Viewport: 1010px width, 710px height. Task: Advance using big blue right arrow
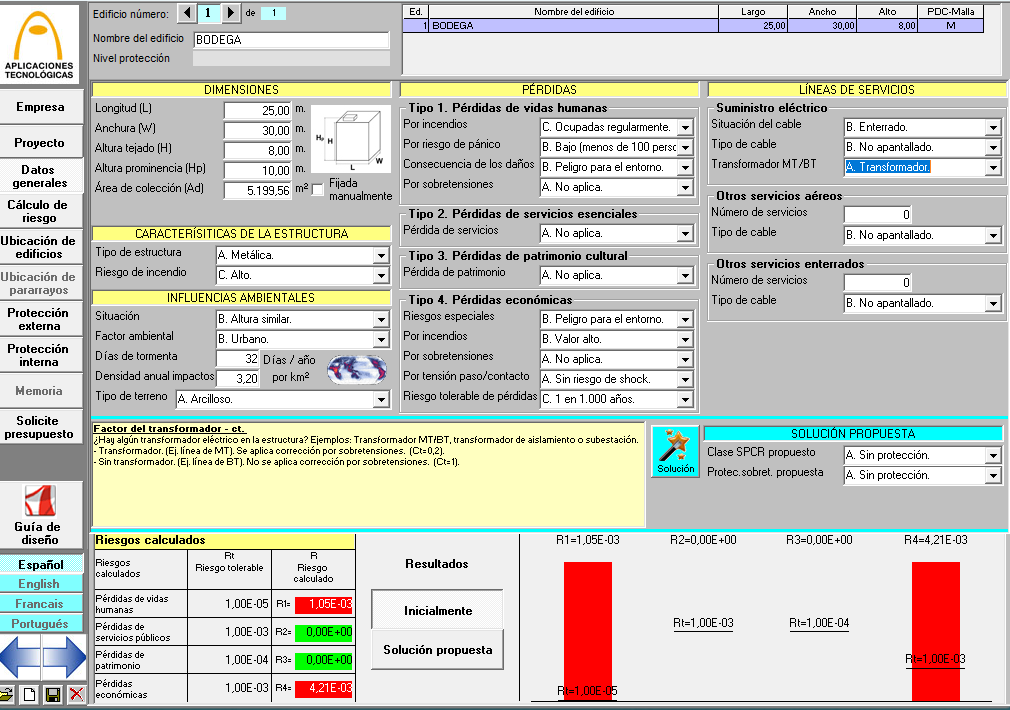coord(64,657)
